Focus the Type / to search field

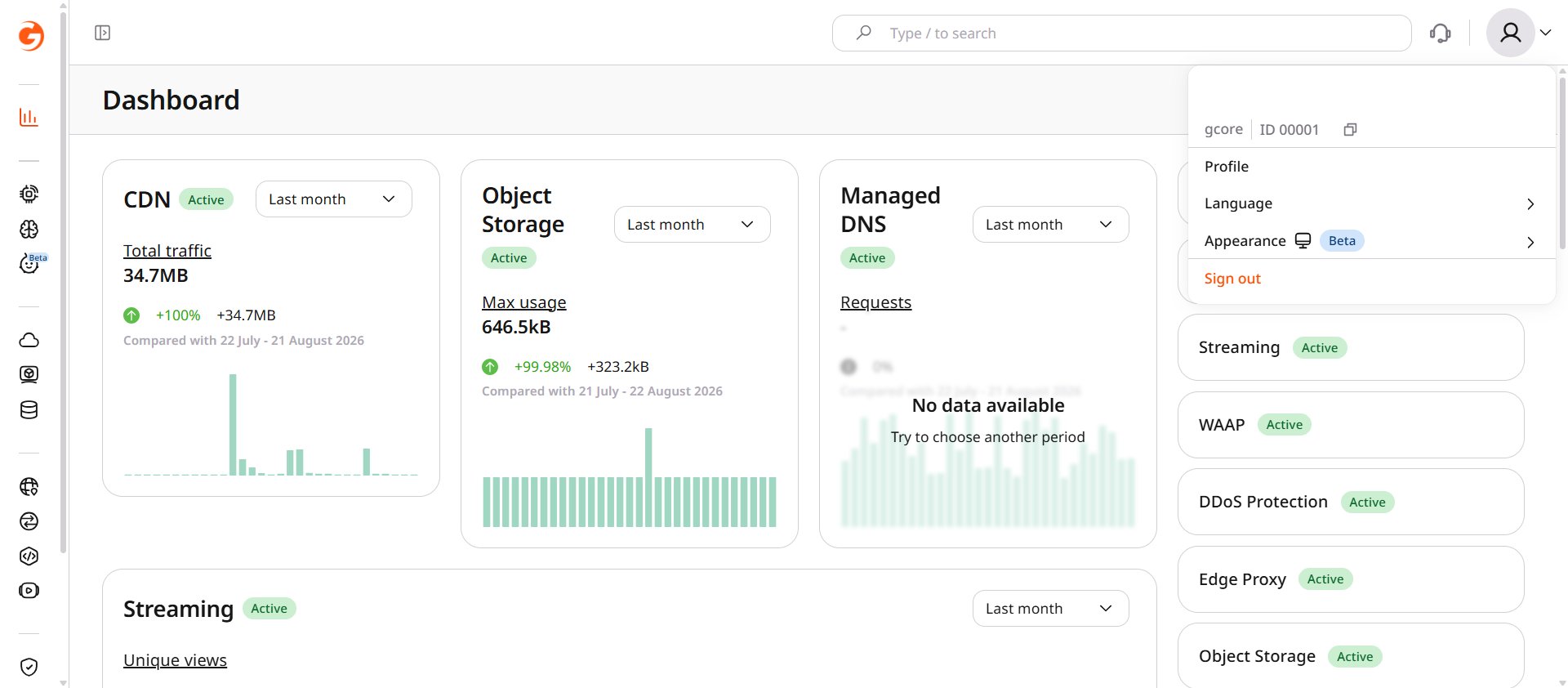pyautogui.click(x=1122, y=34)
